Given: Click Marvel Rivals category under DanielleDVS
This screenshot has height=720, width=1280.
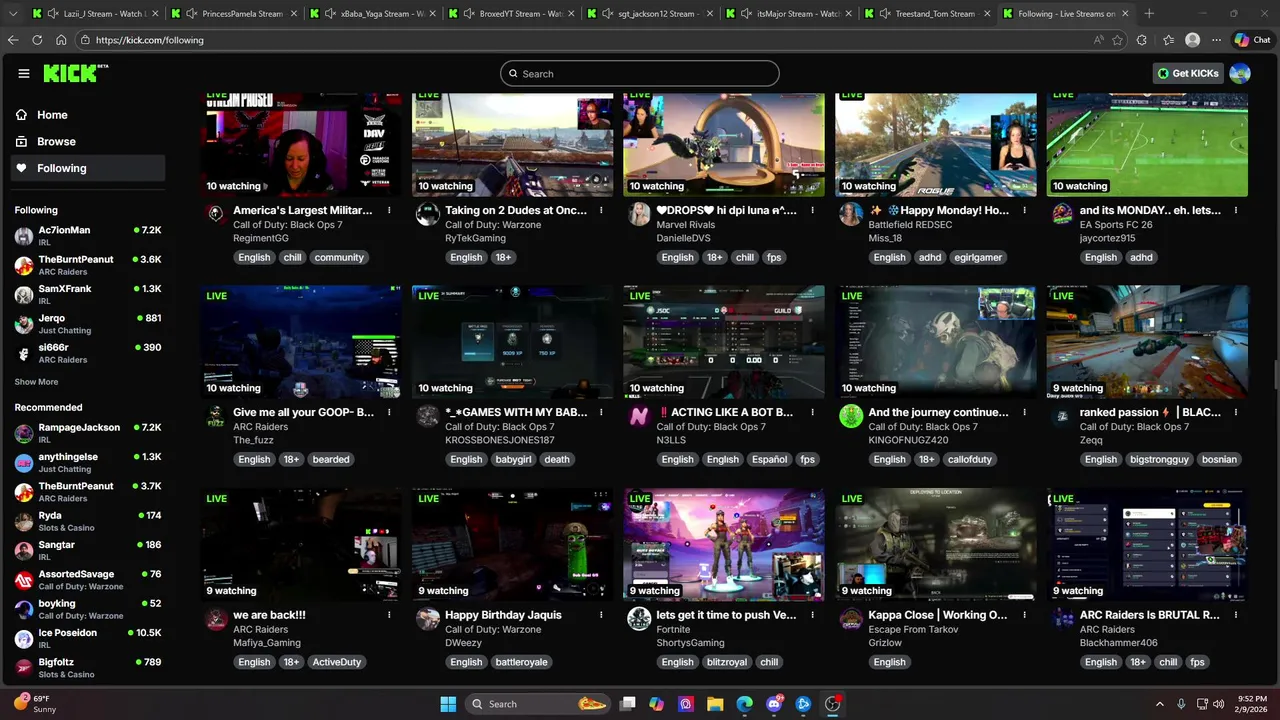Looking at the screenshot, I should click(686, 225).
